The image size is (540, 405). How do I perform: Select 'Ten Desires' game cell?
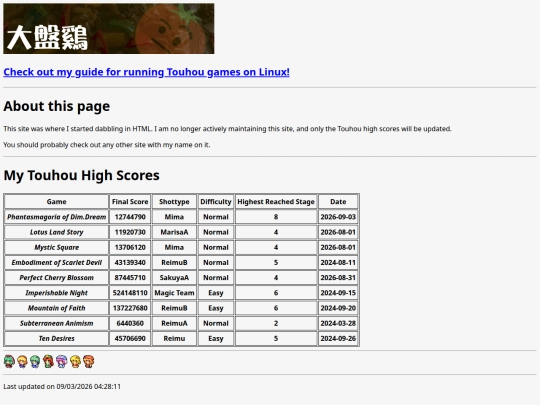click(56, 338)
